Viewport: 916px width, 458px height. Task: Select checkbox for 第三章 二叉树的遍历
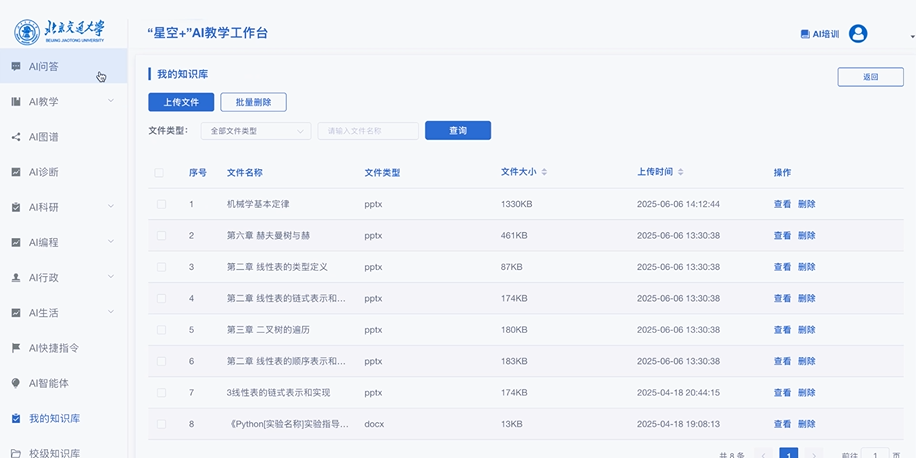coord(160,329)
